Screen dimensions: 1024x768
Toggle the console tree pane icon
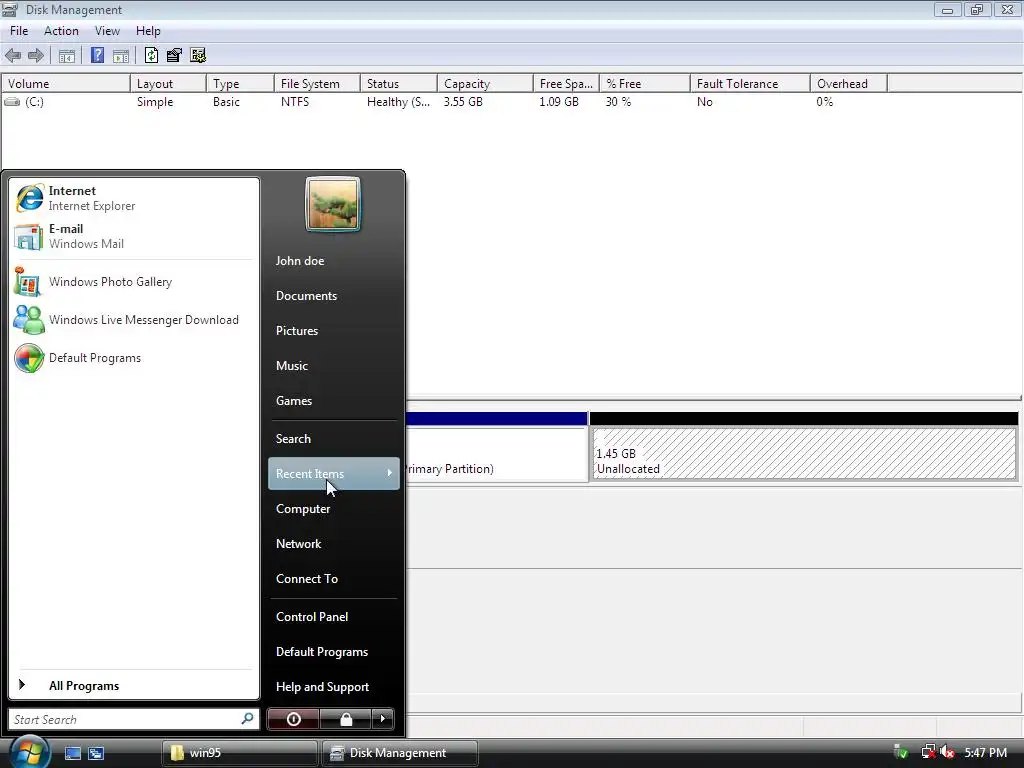pyautogui.click(x=67, y=56)
